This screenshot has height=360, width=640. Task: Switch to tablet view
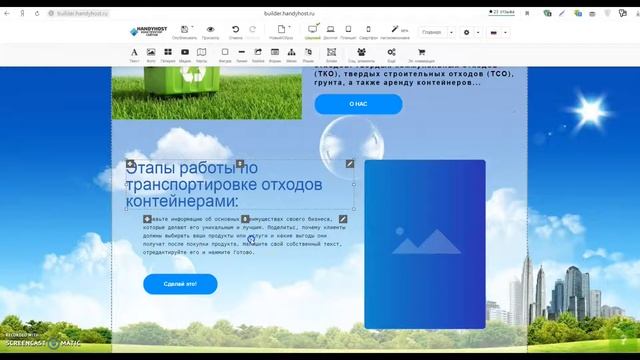[x=348, y=29]
